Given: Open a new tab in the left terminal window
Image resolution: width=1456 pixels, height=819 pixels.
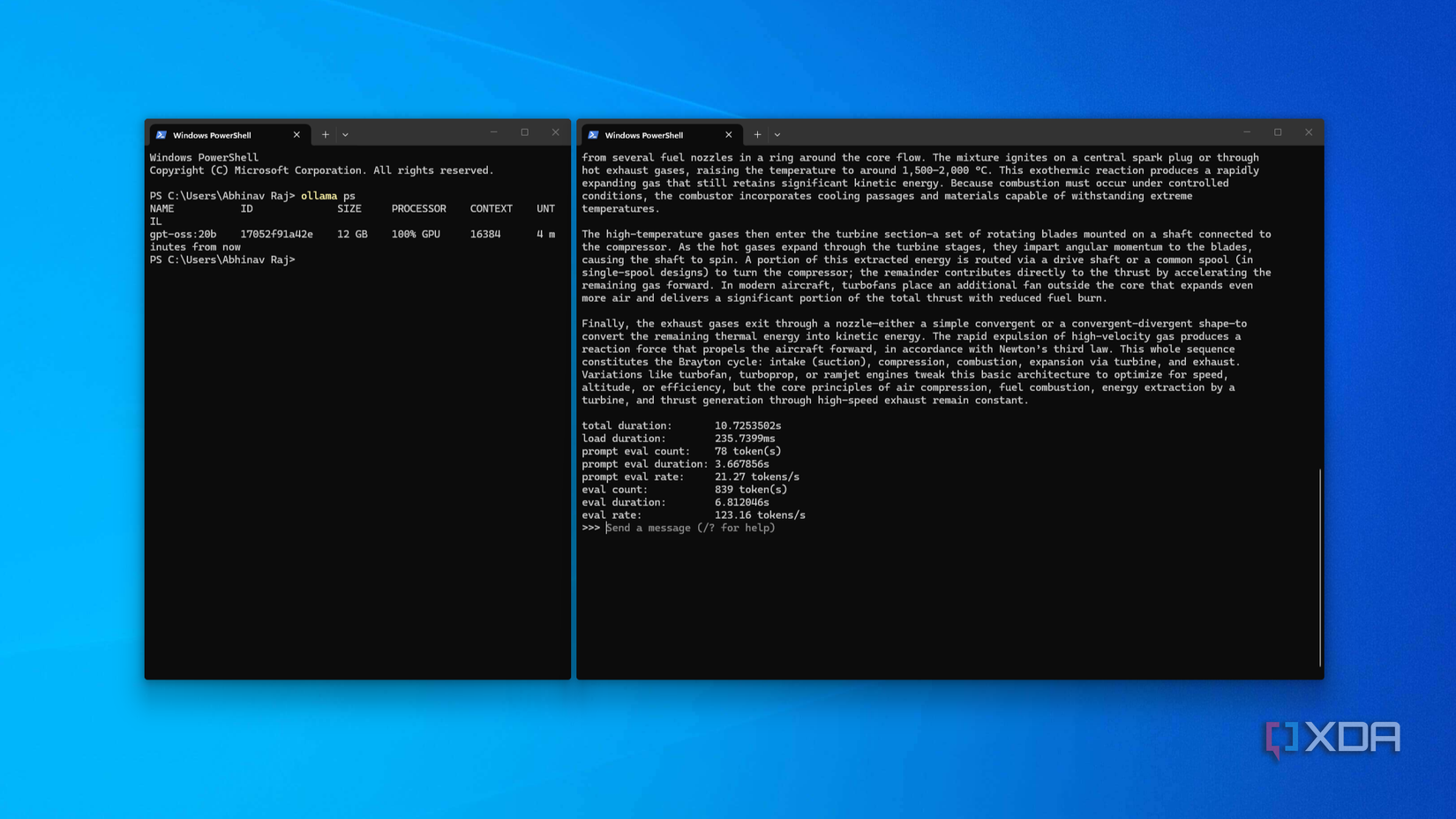Looking at the screenshot, I should [x=326, y=135].
